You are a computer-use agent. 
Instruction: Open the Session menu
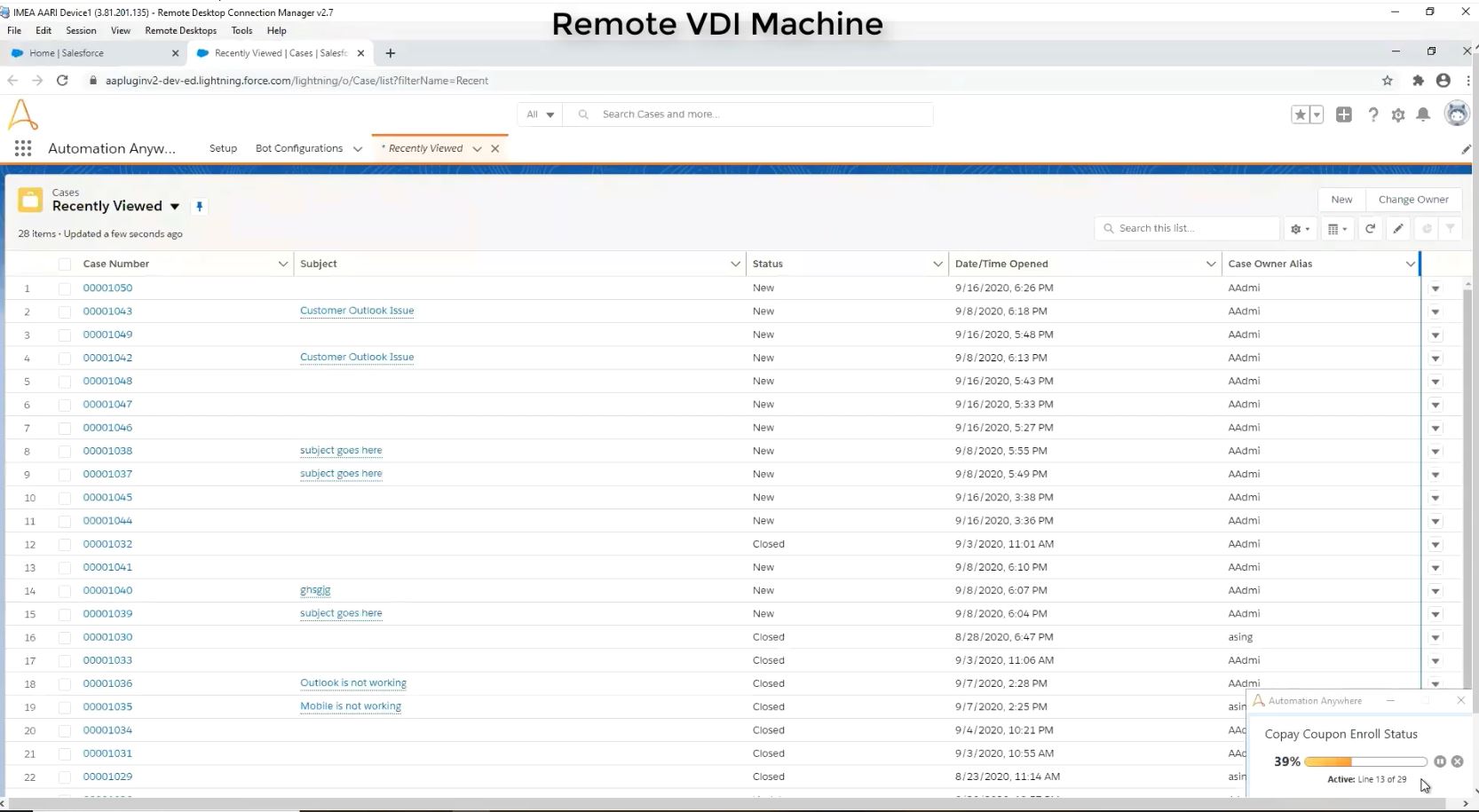(x=81, y=30)
